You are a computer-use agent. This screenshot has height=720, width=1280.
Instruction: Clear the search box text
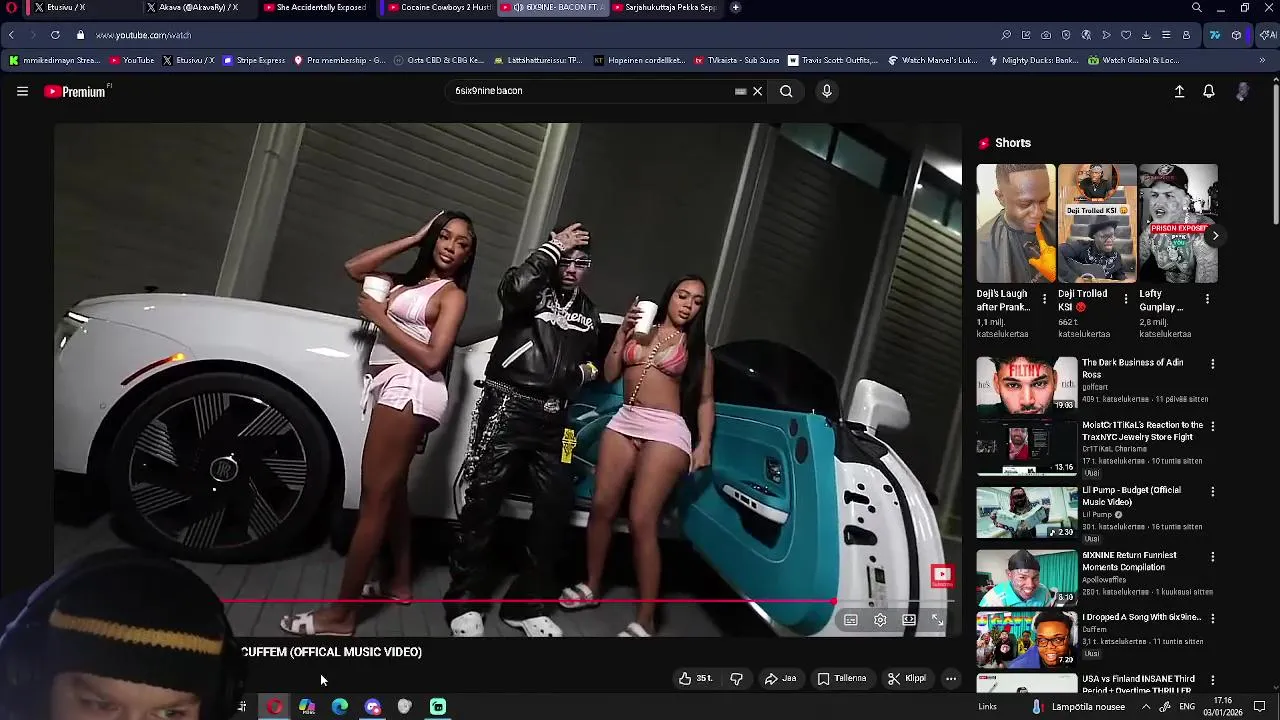[757, 91]
